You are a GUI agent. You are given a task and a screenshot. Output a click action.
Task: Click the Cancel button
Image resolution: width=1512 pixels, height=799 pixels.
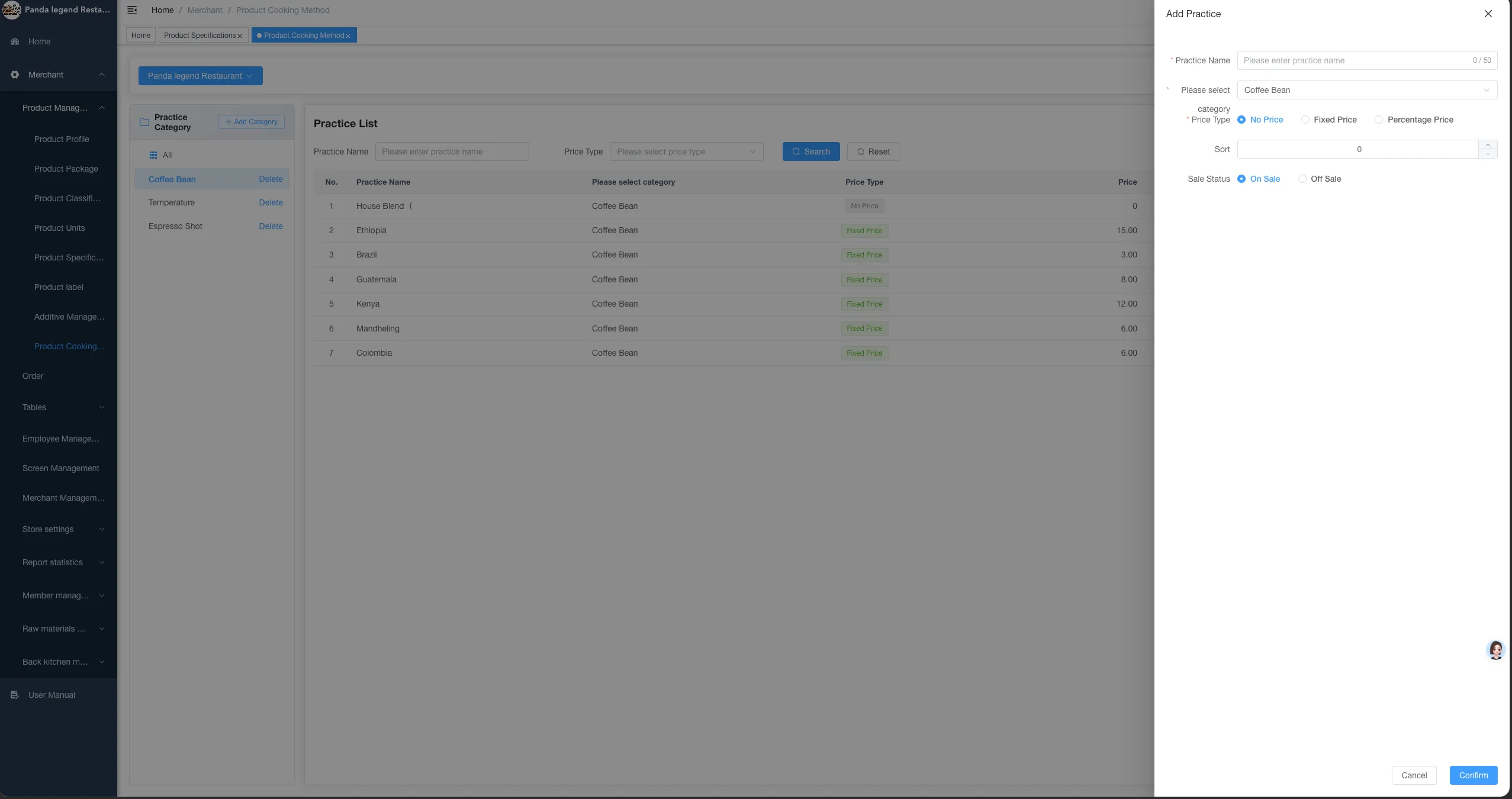tap(1414, 775)
